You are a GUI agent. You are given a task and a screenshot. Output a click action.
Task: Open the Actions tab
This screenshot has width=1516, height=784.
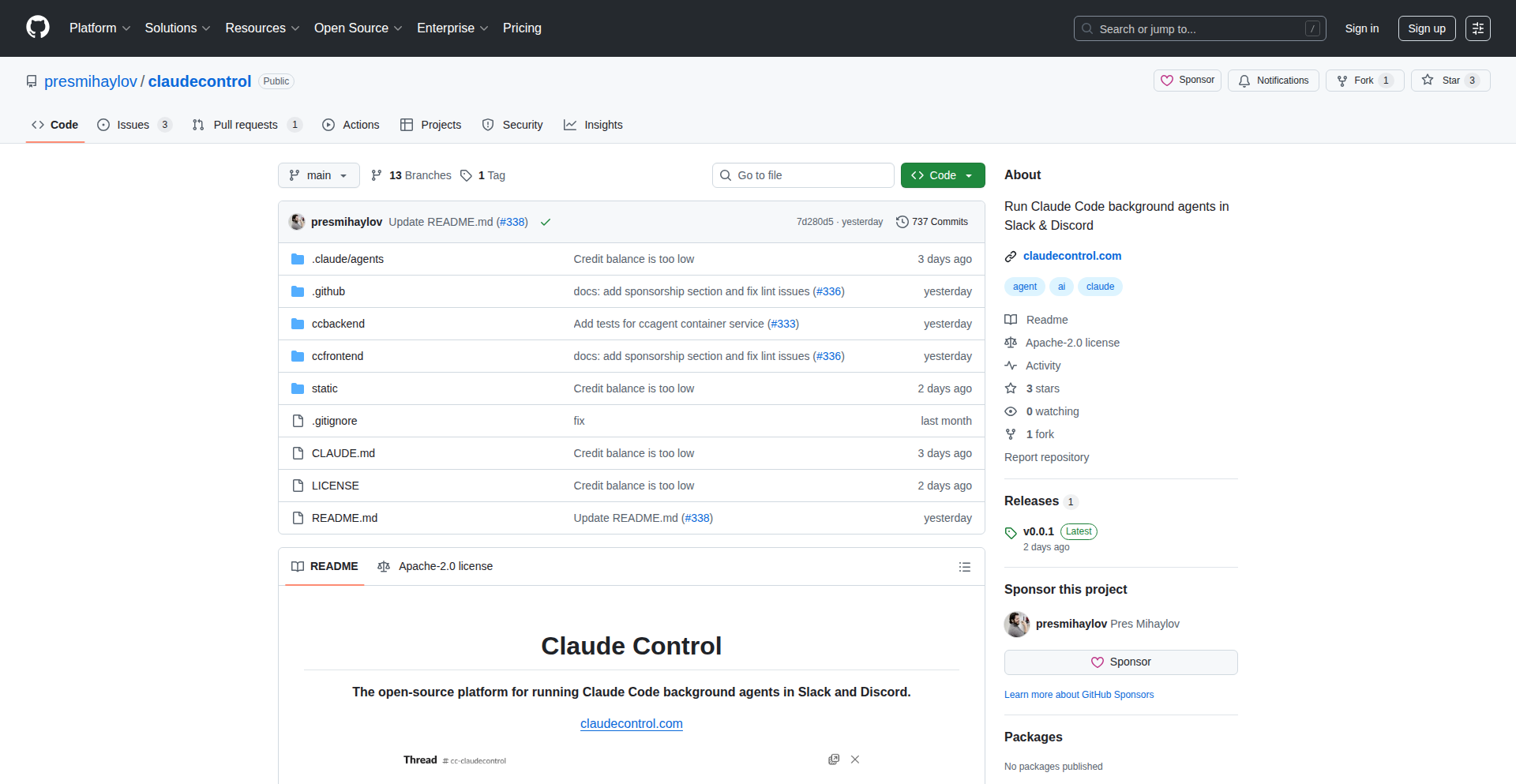[351, 125]
